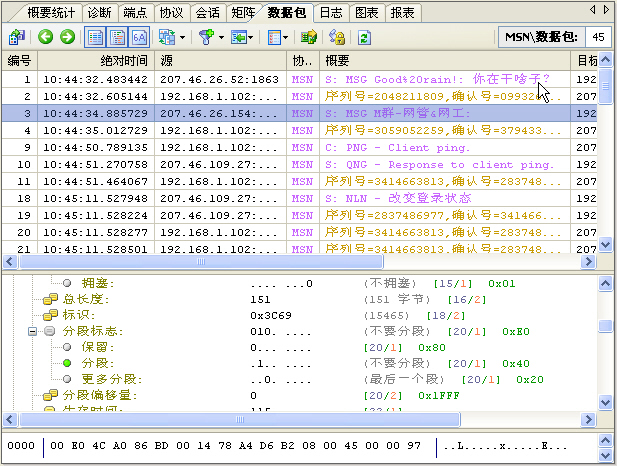Image resolution: width=617 pixels, height=466 pixels.
Task: Switch to the 概要统计 tab
Action: pyautogui.click(x=51, y=12)
